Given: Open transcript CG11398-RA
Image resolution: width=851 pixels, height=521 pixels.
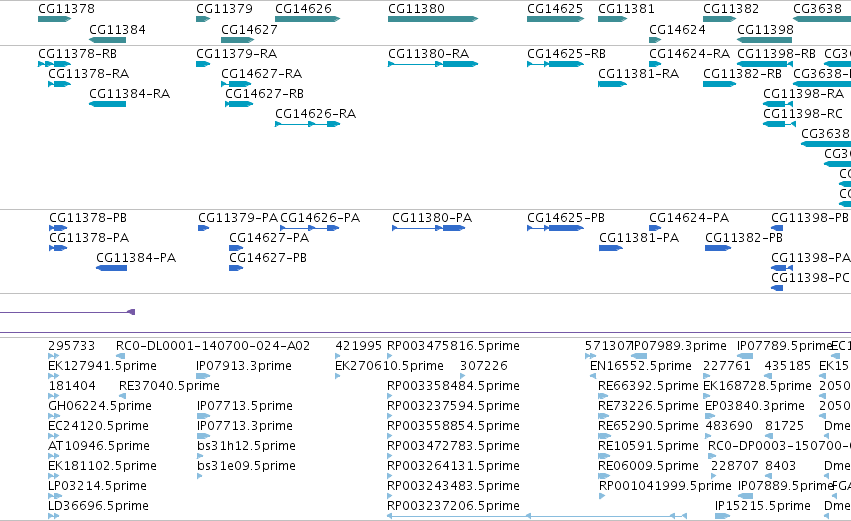Looking at the screenshot, I should [x=804, y=94].
